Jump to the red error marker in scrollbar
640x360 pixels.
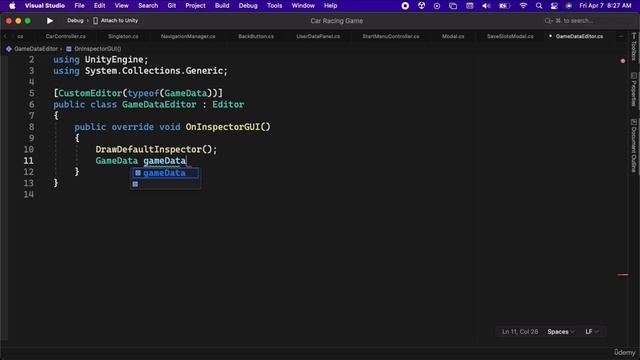(x=623, y=275)
